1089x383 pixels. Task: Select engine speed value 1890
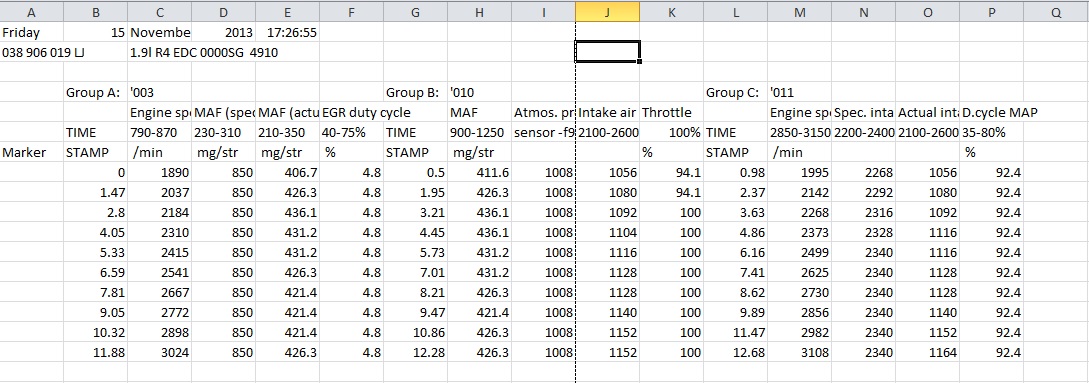[x=160, y=173]
